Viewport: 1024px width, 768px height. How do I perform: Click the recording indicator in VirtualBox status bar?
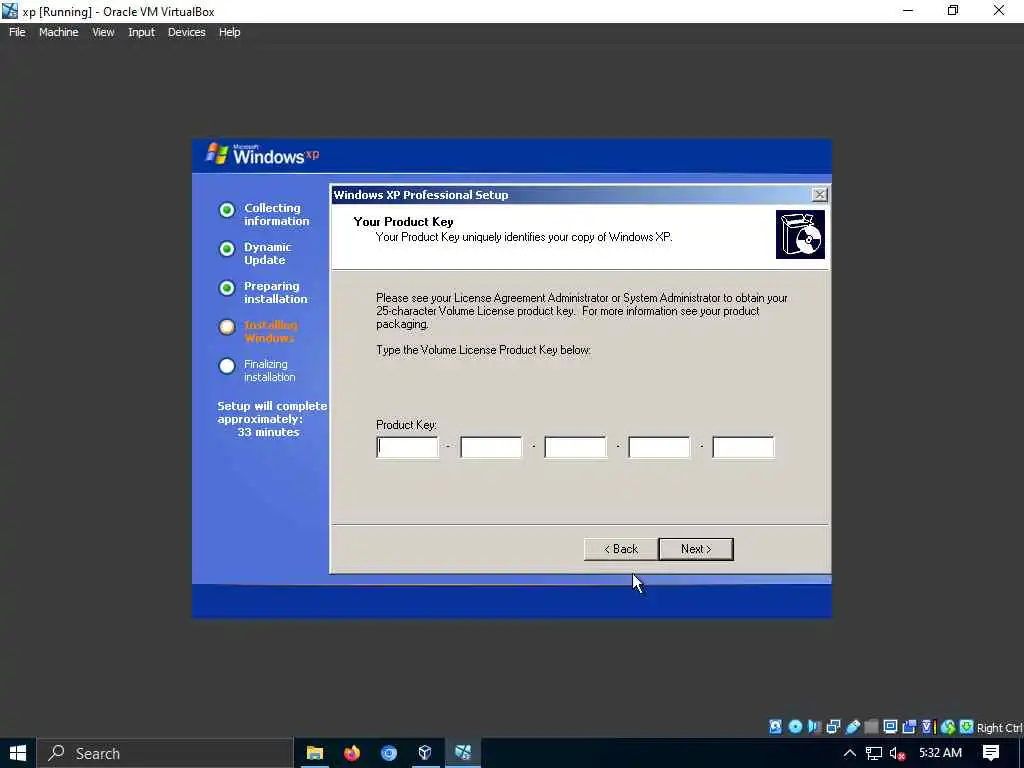click(909, 727)
